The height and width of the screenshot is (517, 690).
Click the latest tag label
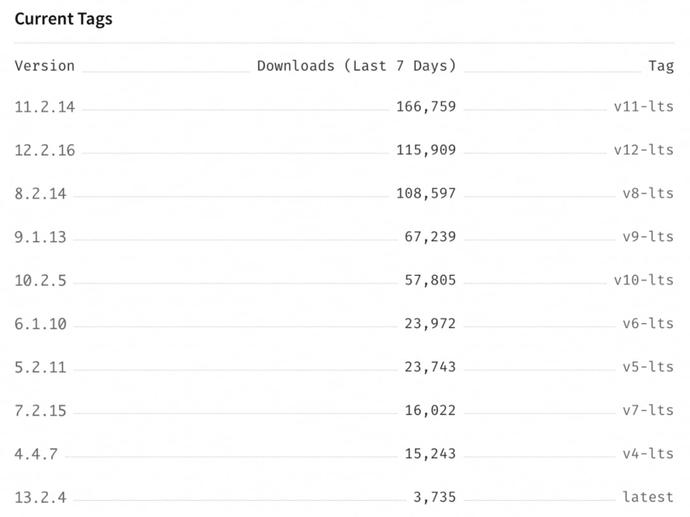(x=648, y=497)
